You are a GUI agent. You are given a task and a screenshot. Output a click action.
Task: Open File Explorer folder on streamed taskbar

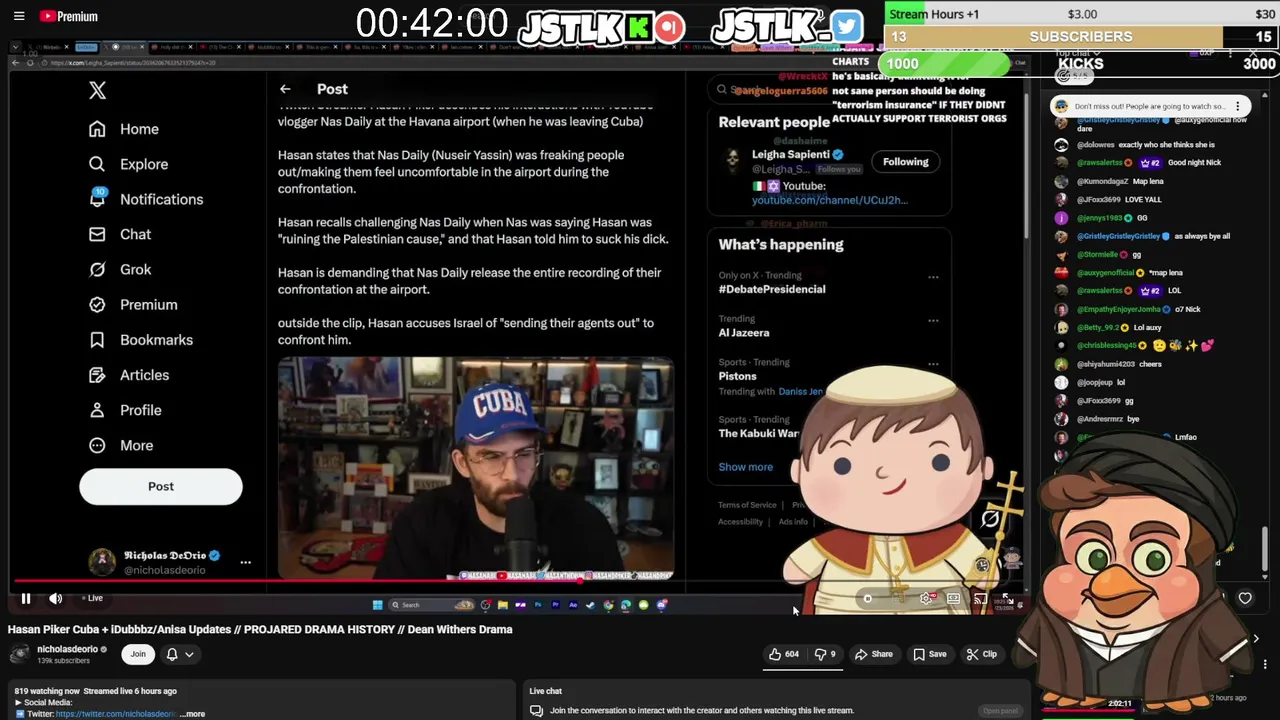(502, 605)
